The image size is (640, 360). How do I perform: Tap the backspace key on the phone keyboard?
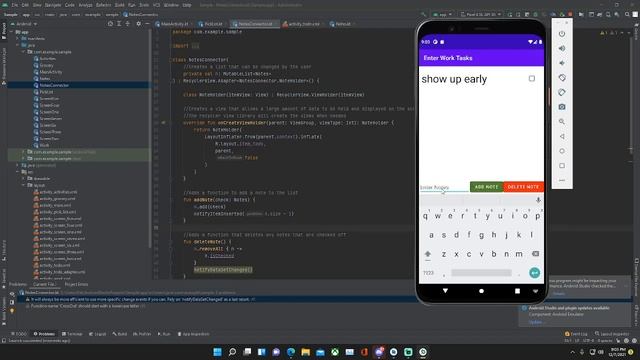click(535, 254)
